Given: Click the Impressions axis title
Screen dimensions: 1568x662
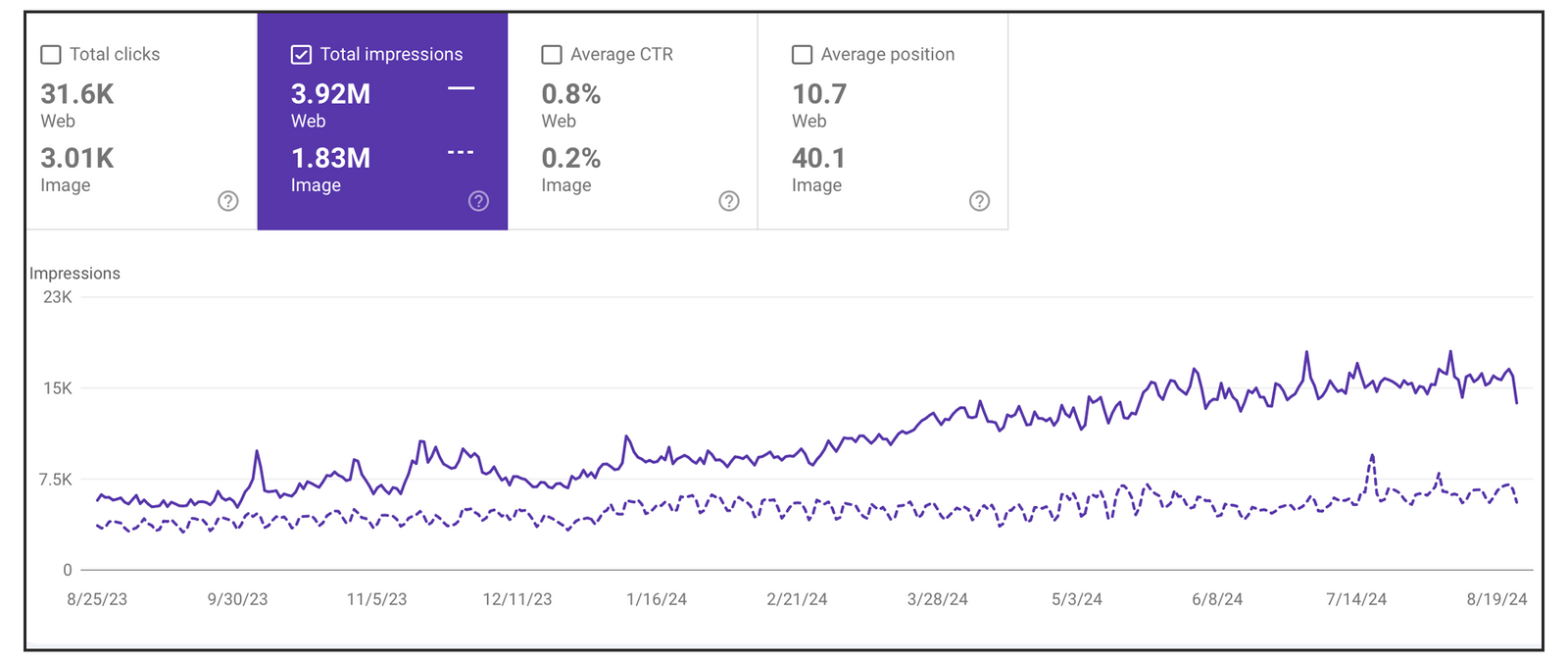Looking at the screenshot, I should 74,274.
